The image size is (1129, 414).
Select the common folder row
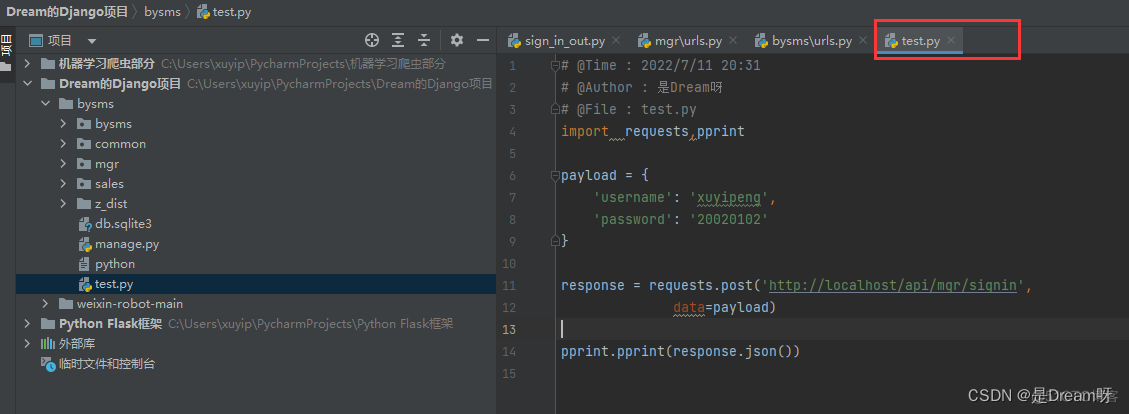coord(256,144)
